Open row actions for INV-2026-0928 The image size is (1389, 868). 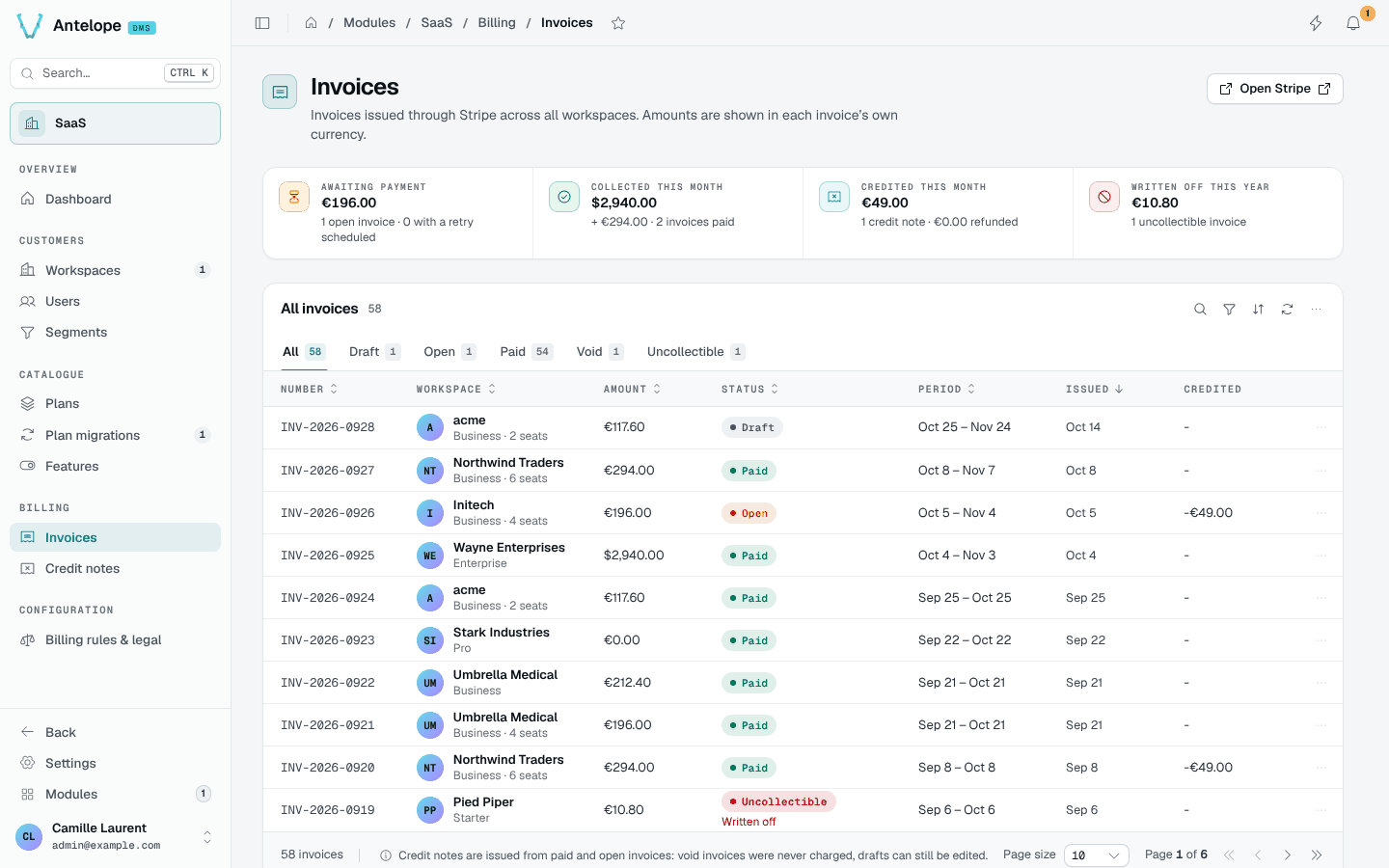click(x=1321, y=427)
